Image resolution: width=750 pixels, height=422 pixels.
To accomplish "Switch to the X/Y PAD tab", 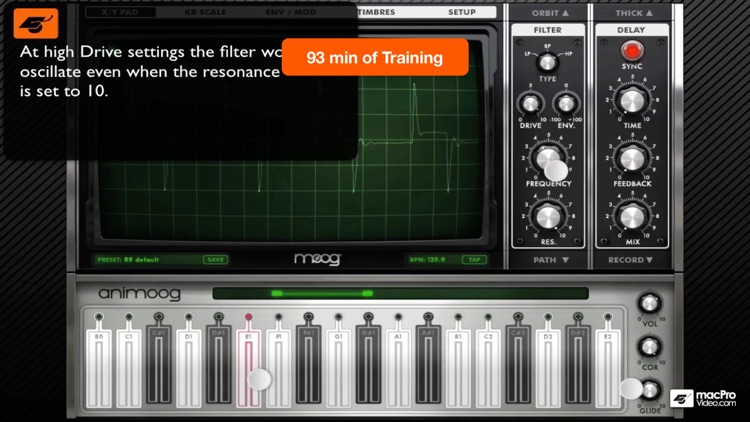I will point(120,12).
